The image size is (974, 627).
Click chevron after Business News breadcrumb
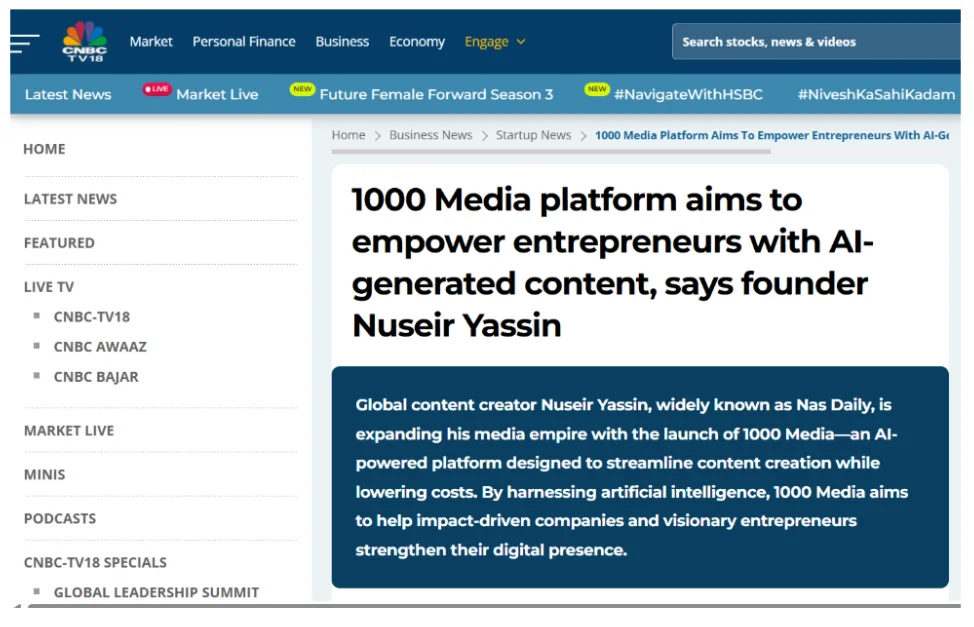pyautogui.click(x=485, y=135)
